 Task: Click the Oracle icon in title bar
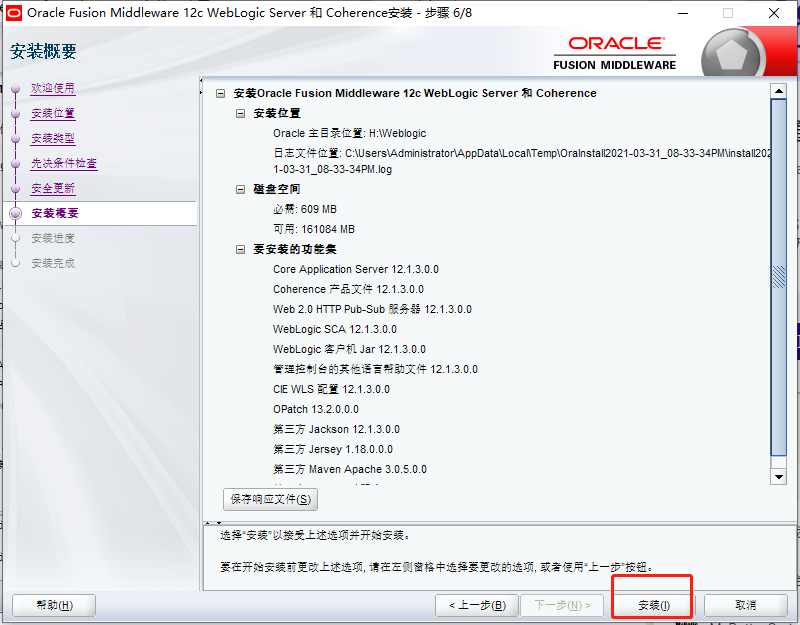[13, 13]
